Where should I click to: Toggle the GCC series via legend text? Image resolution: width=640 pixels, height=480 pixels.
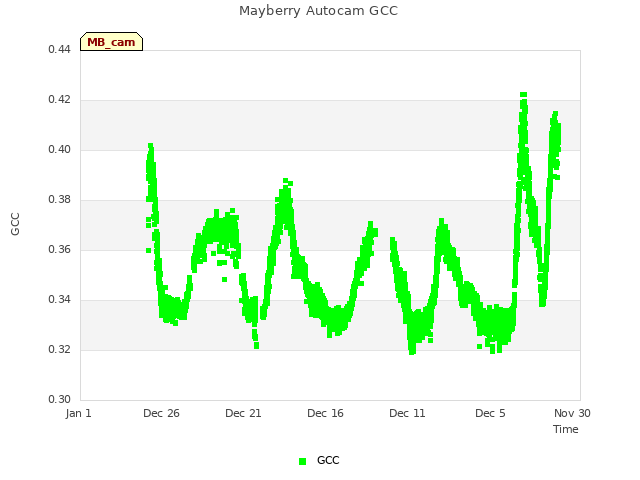pyautogui.click(x=328, y=460)
